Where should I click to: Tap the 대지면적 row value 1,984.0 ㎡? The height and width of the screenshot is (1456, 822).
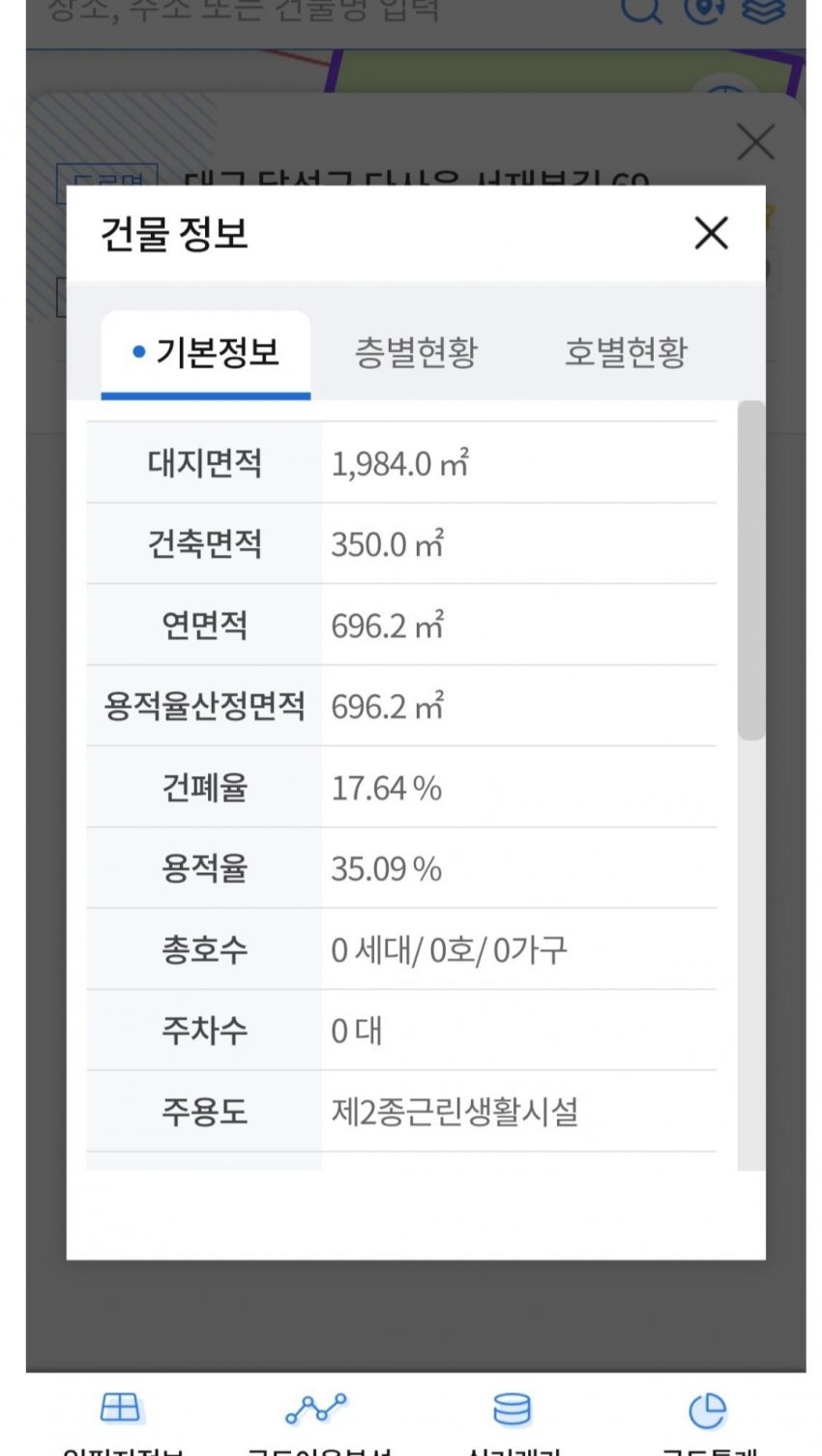point(400,464)
